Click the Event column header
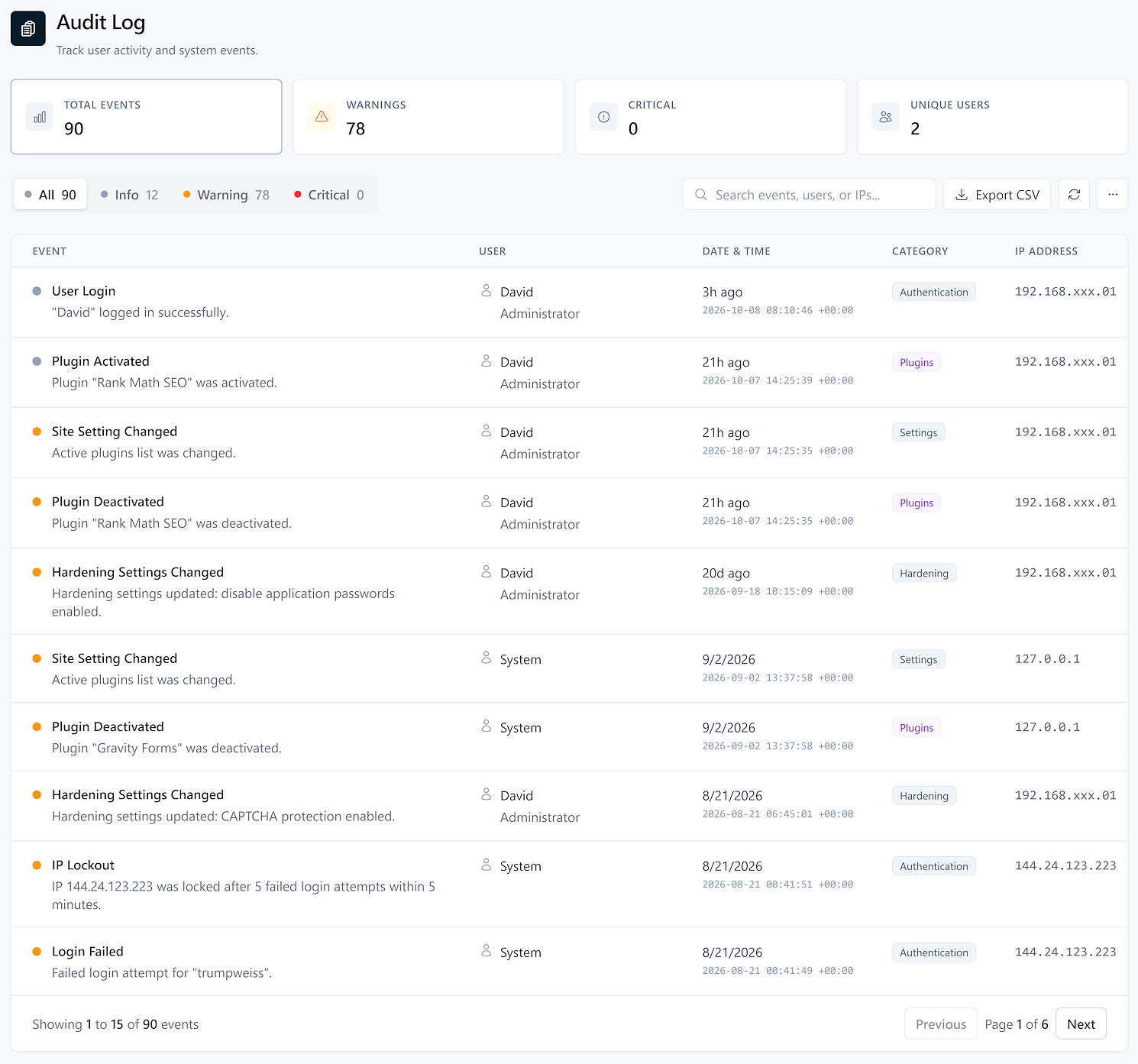Image resolution: width=1138 pixels, height=1064 pixels. tap(50, 251)
